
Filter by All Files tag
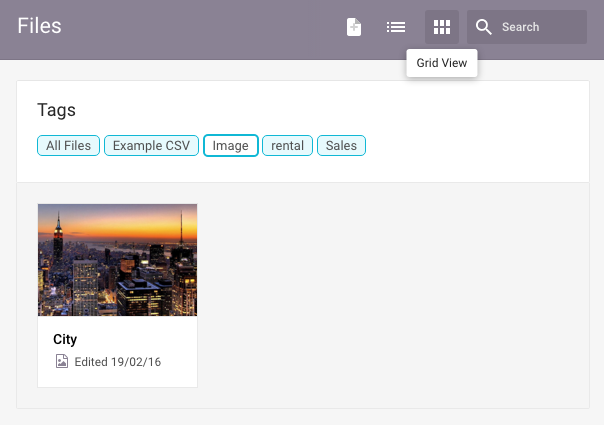[69, 146]
